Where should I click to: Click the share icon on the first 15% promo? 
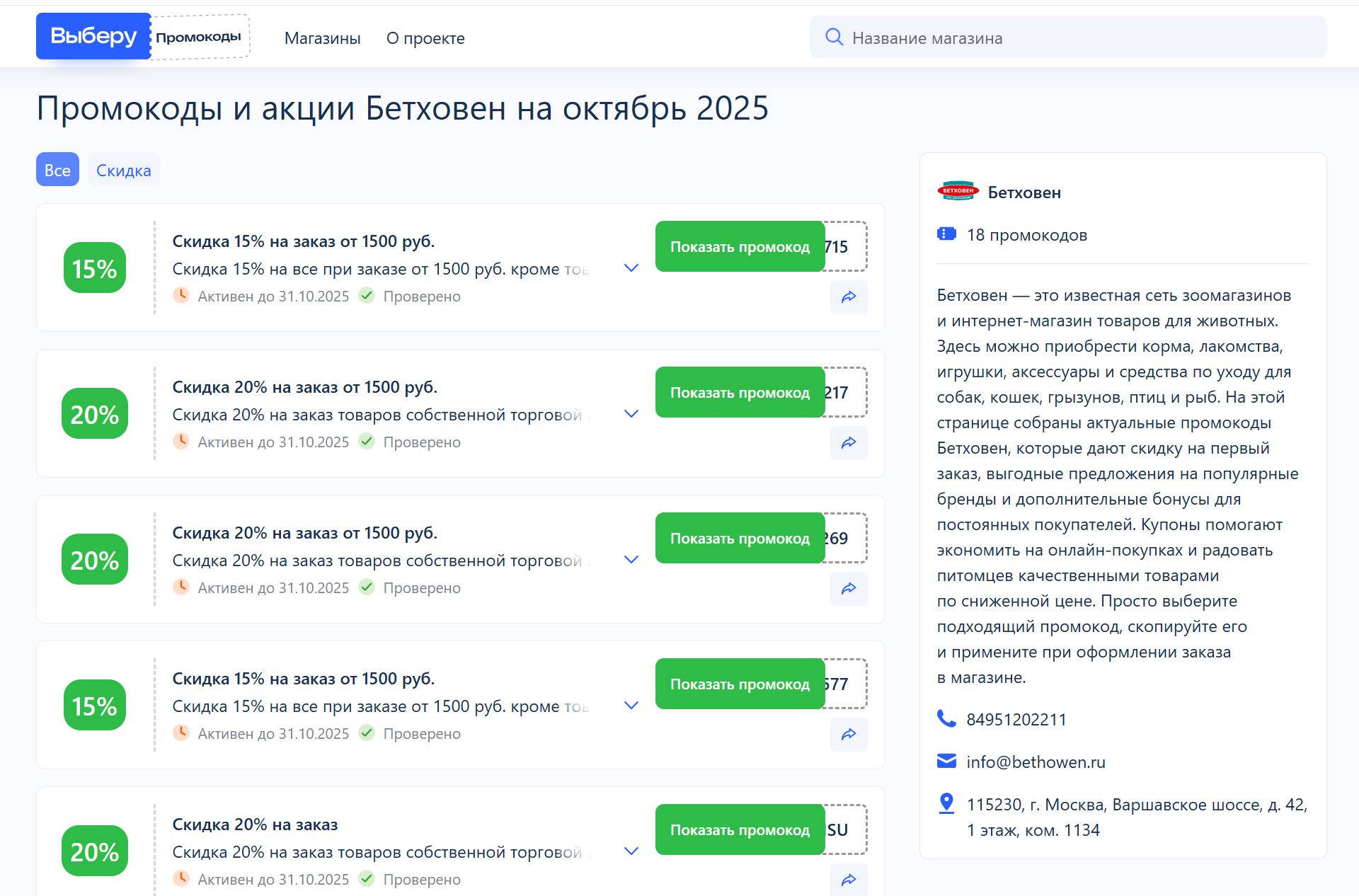[848, 297]
